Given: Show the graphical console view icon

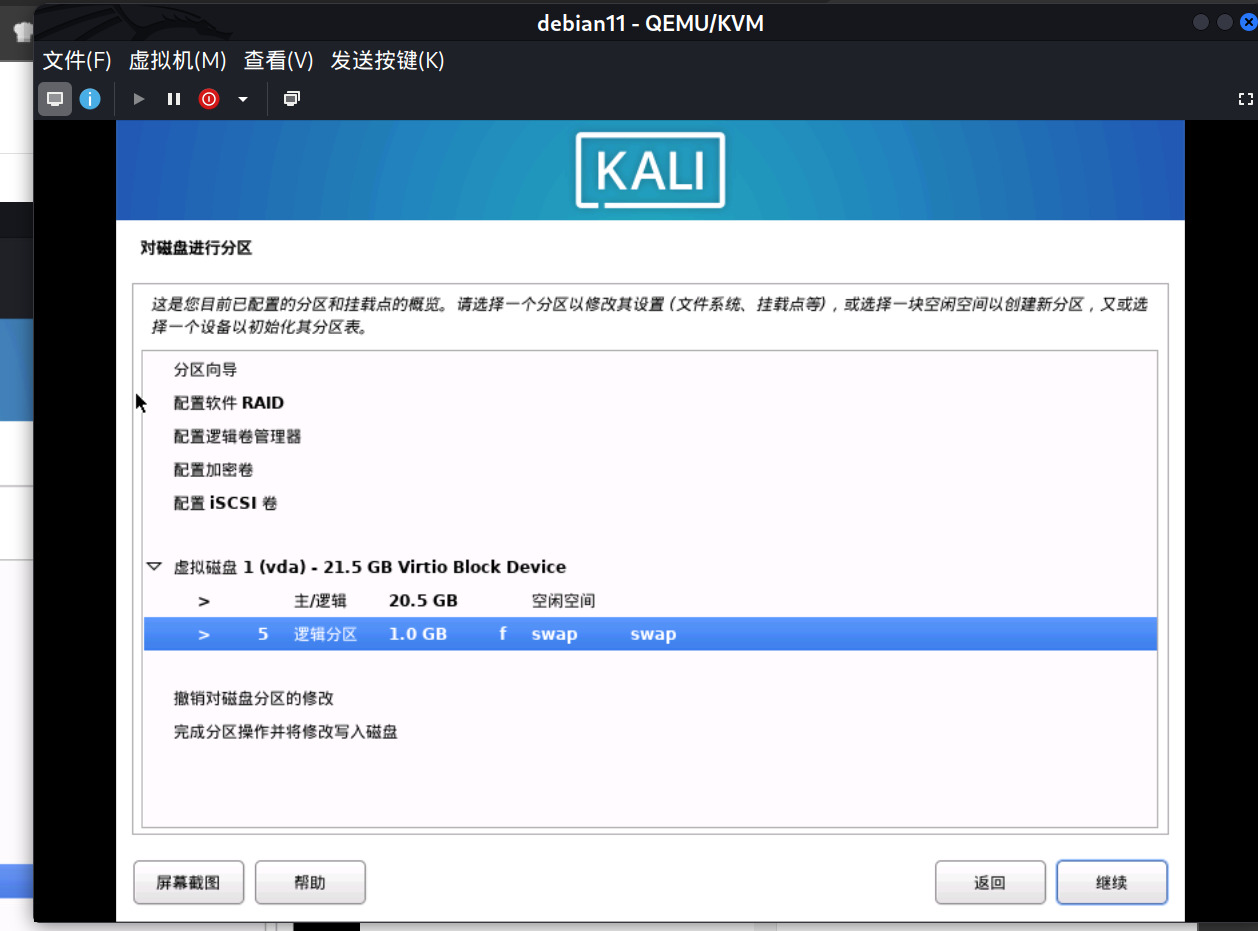Looking at the screenshot, I should coord(55,99).
